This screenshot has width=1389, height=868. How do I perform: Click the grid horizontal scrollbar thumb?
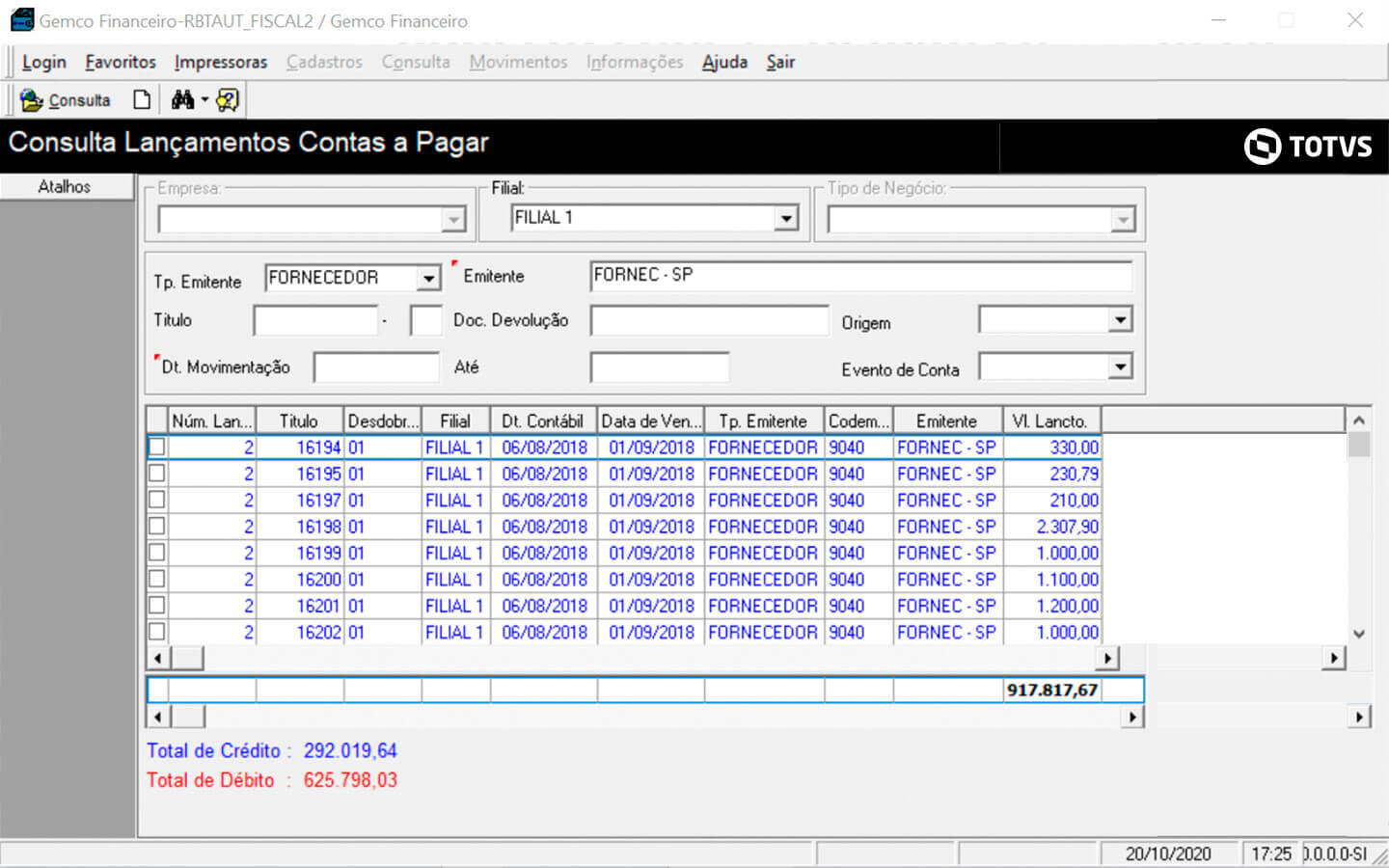tap(187, 659)
